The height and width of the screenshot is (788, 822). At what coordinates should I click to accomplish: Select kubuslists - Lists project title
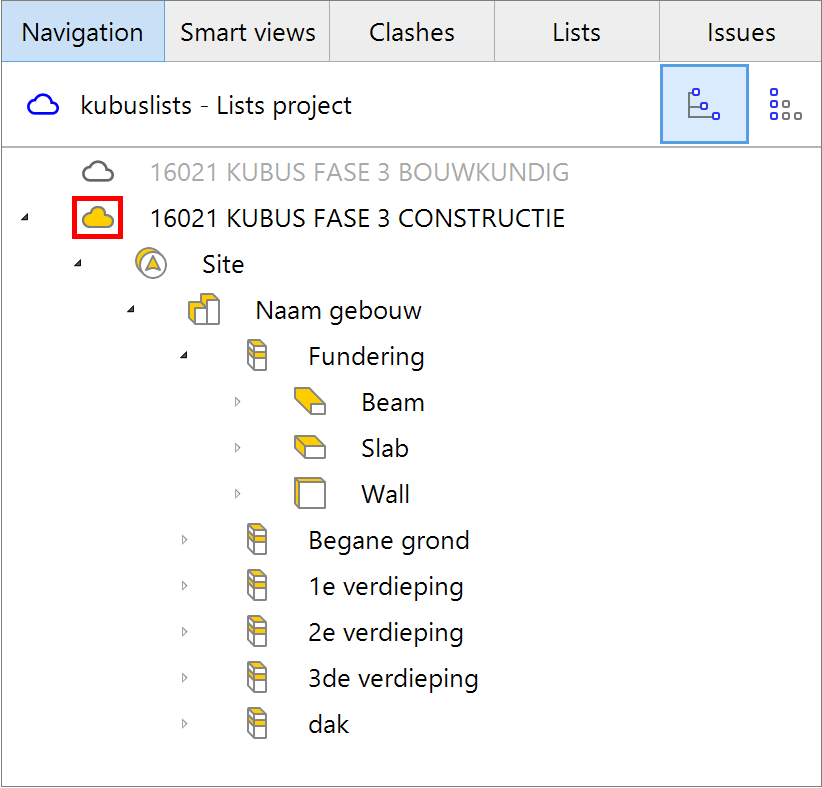(216, 105)
